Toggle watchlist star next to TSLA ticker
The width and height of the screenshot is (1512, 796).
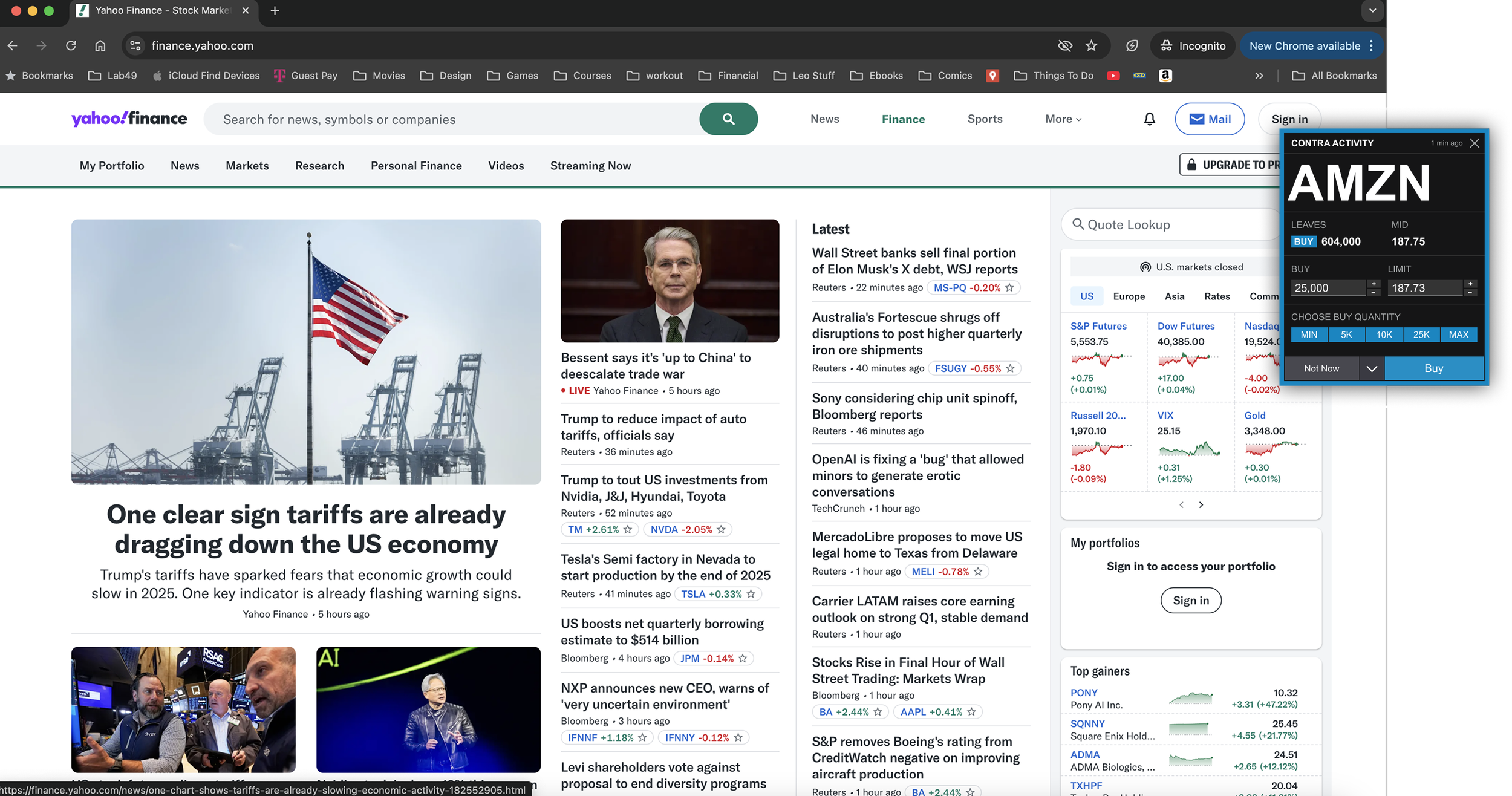[x=751, y=594]
